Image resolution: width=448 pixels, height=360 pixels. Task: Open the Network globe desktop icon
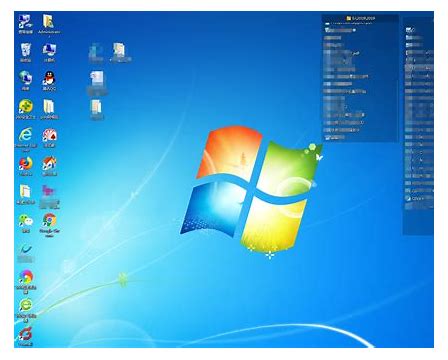coord(26,78)
